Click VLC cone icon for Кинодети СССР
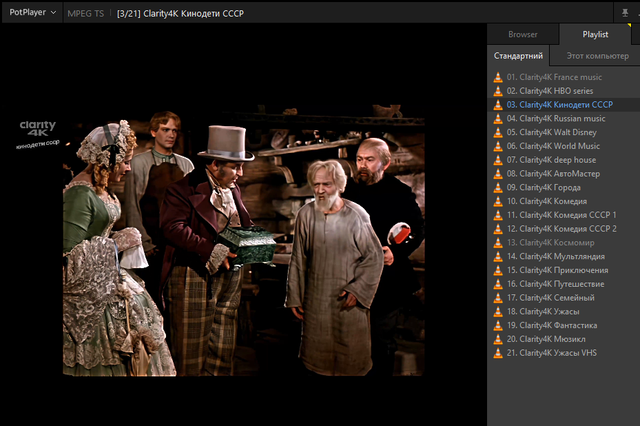The width and height of the screenshot is (640, 426). pyautogui.click(x=498, y=105)
